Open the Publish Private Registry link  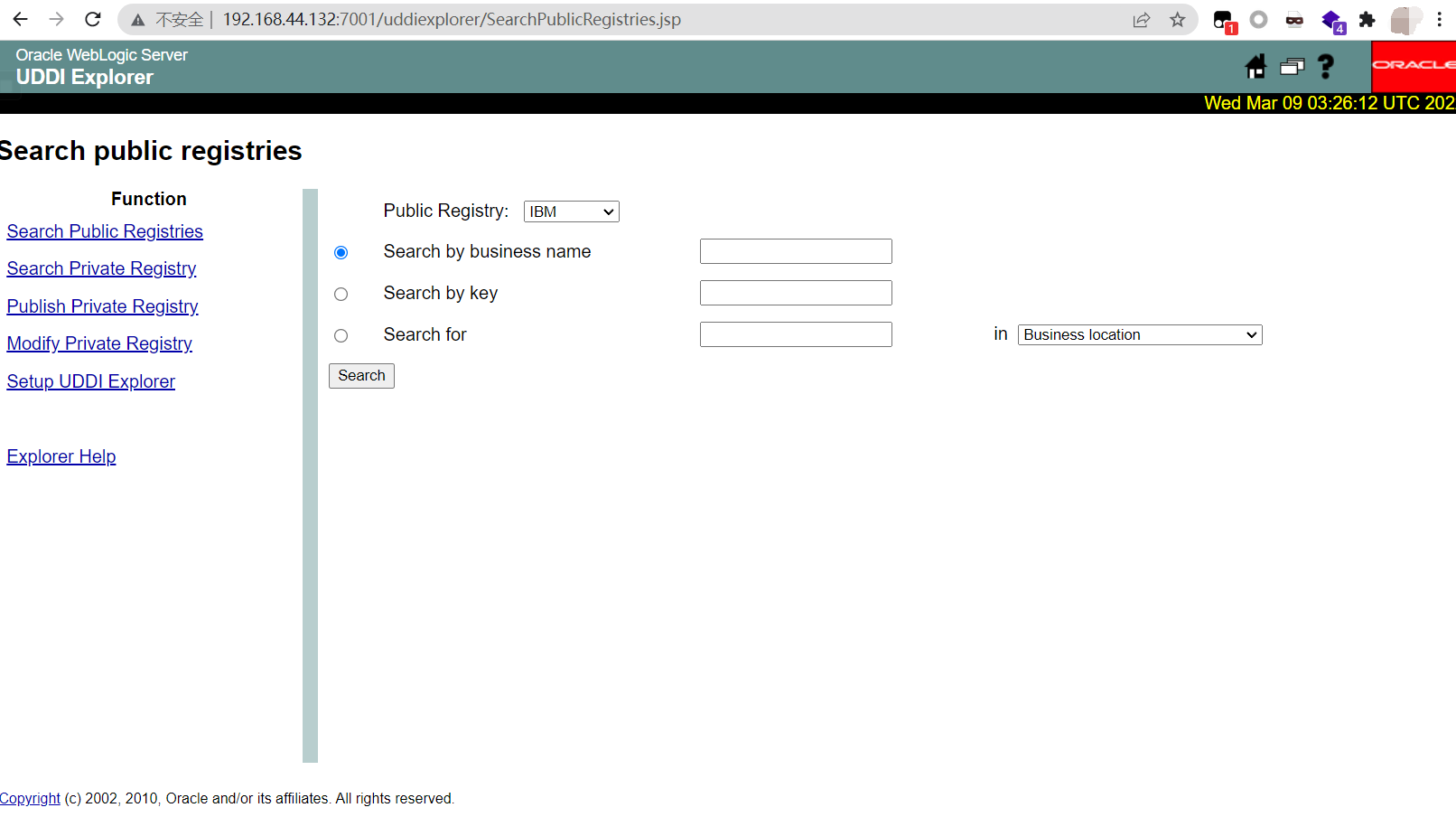(x=102, y=306)
